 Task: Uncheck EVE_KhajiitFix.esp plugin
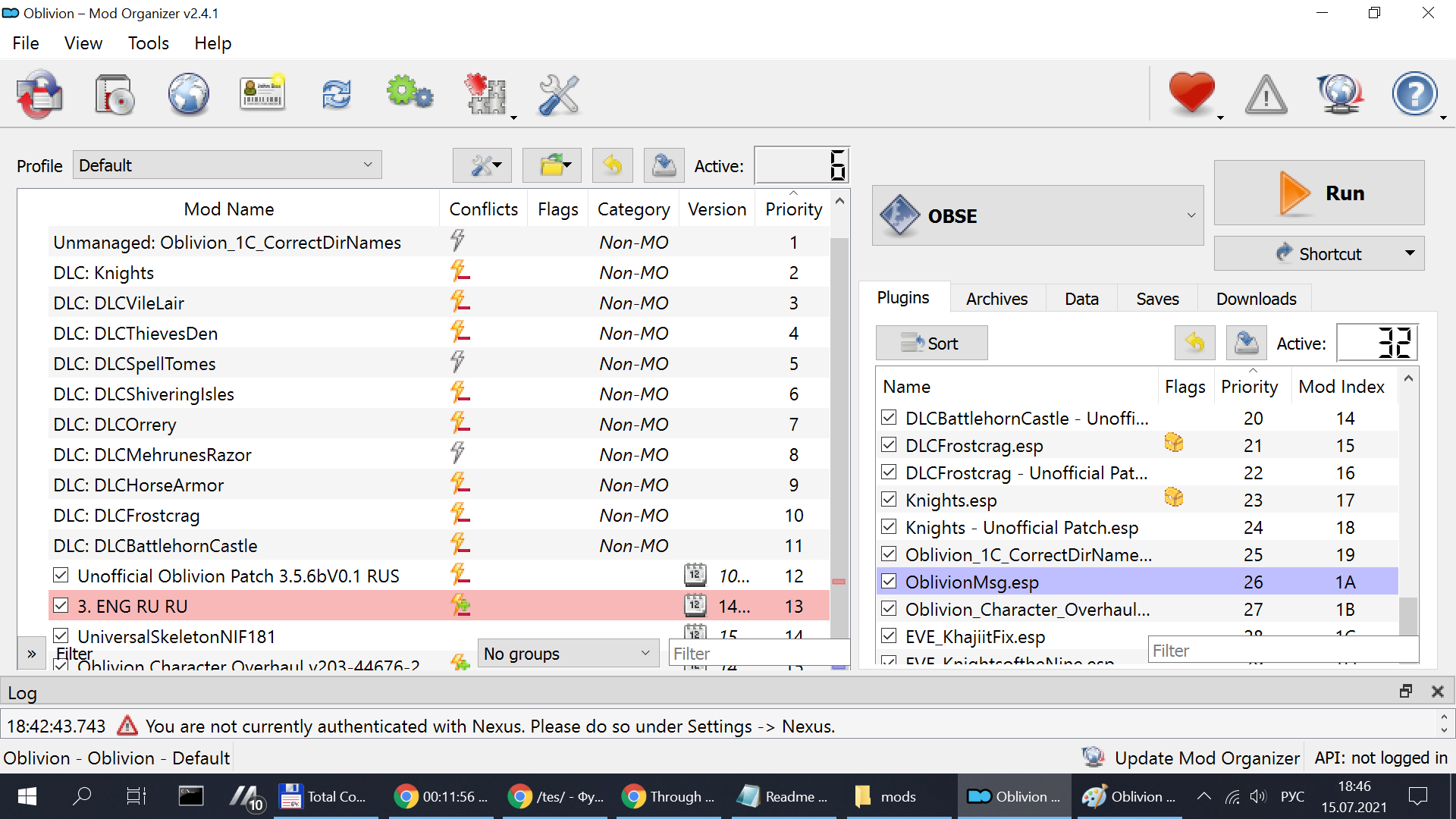890,636
